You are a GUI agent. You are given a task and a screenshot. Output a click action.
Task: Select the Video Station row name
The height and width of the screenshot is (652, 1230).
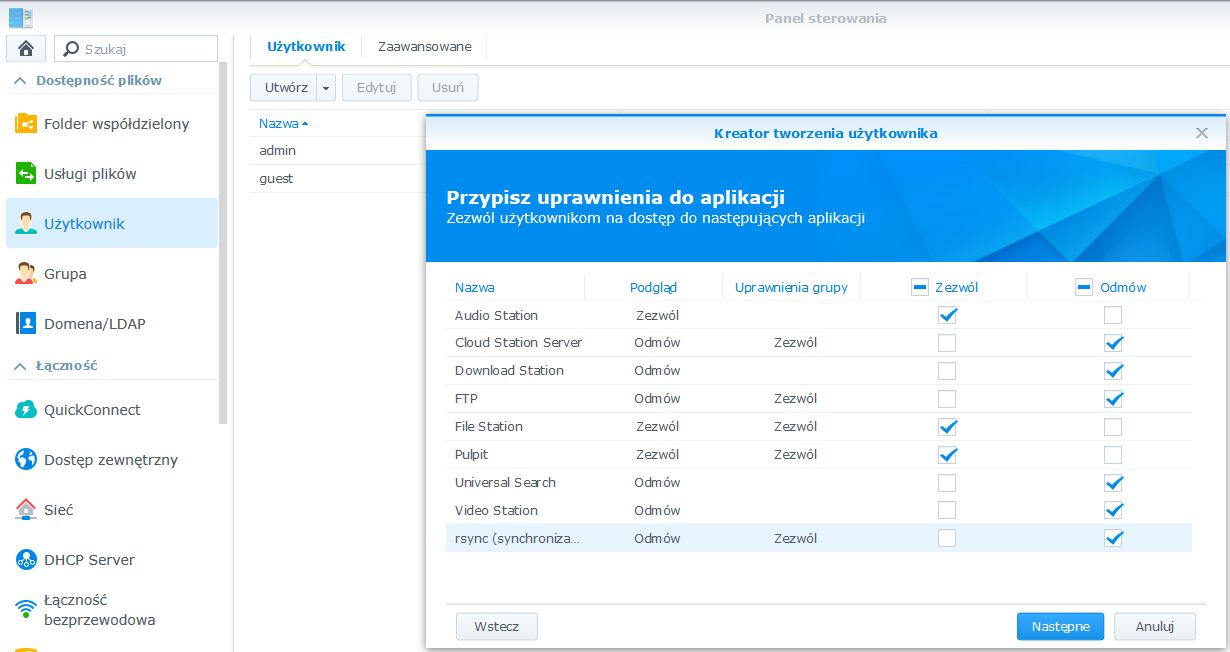click(496, 511)
